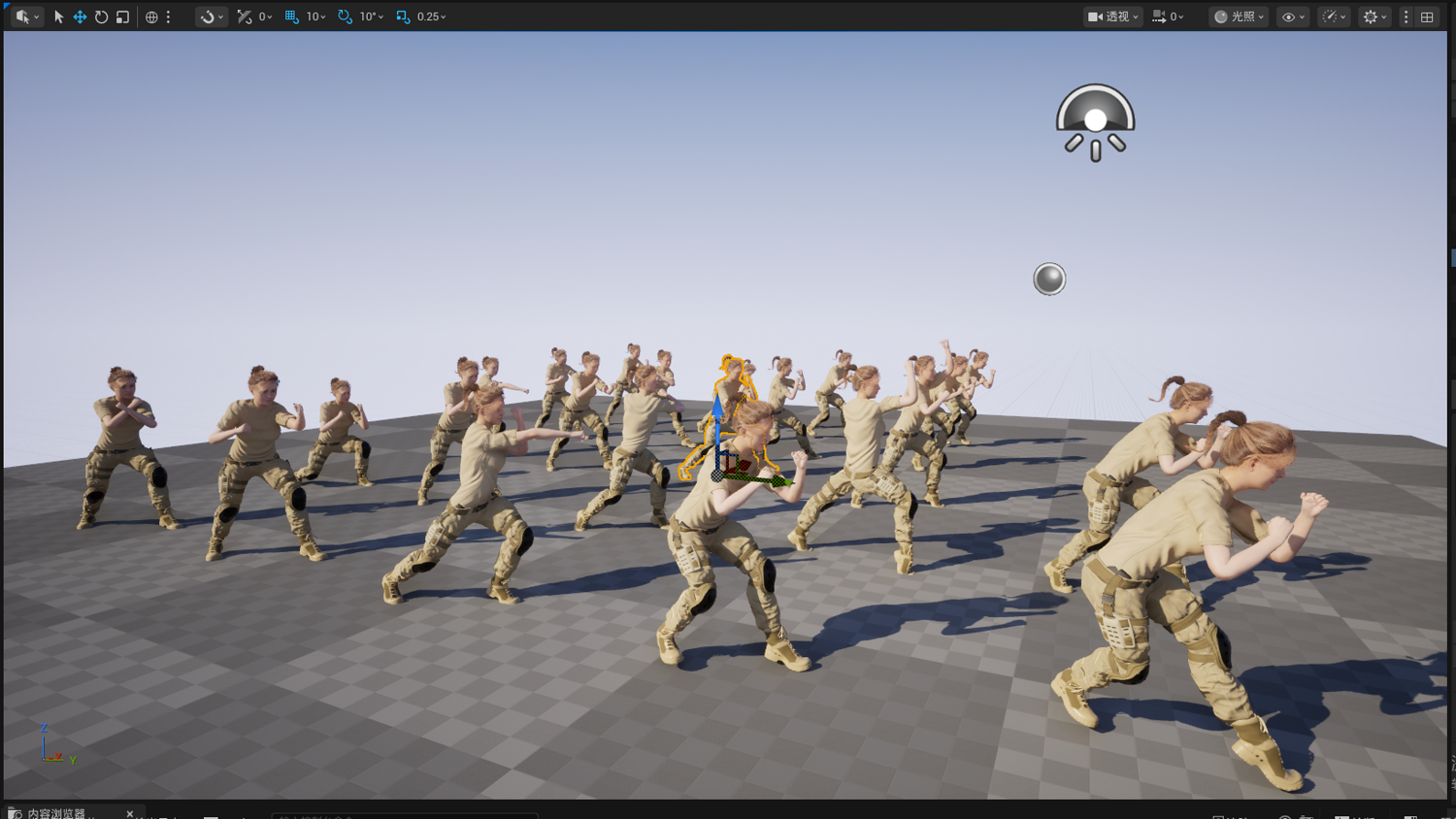Screen dimensions: 1456x819
Task: Open the gear viewport settings button
Action: [1374, 16]
